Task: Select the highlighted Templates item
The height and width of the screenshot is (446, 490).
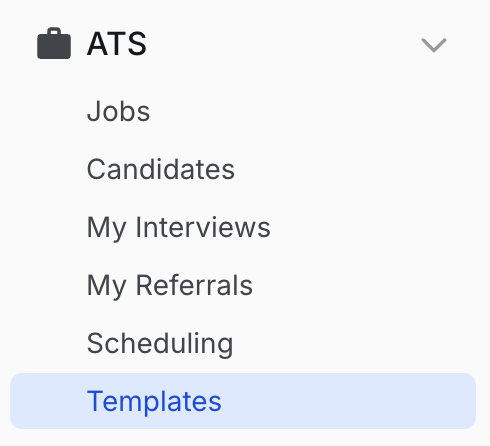Action: tap(243, 401)
